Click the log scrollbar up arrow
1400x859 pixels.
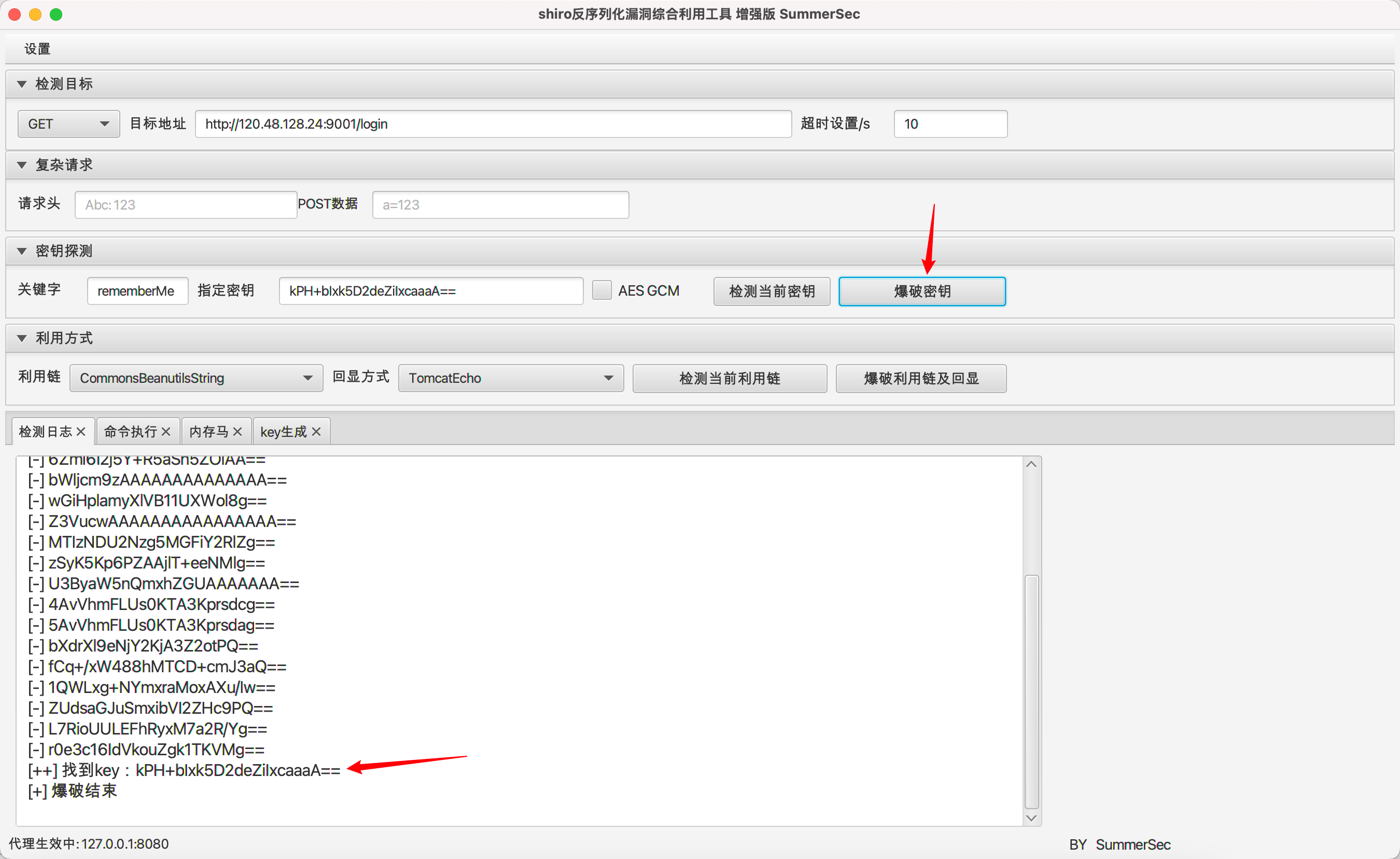click(1032, 464)
